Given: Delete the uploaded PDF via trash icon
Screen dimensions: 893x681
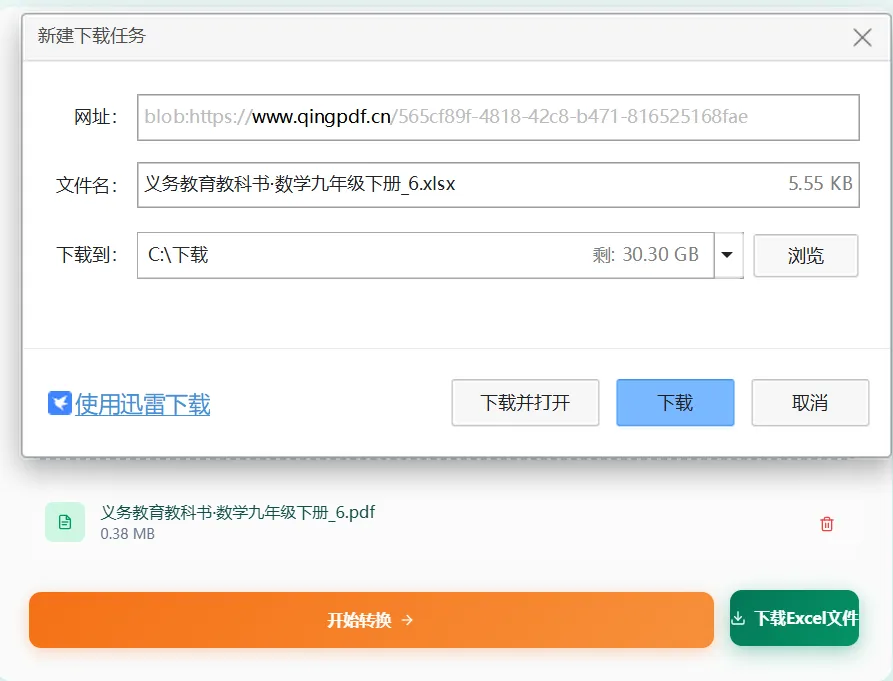Looking at the screenshot, I should 827,524.
